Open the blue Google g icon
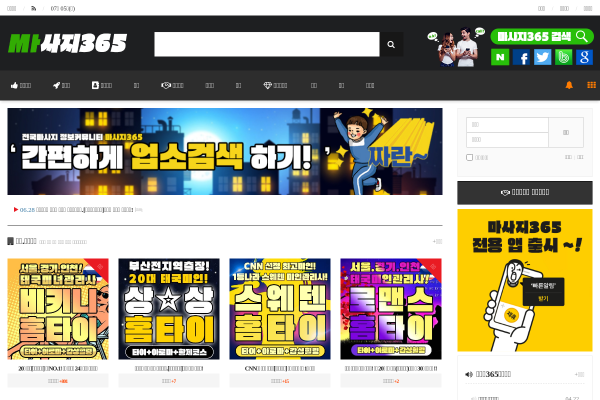The width and height of the screenshot is (600, 400). click(584, 57)
